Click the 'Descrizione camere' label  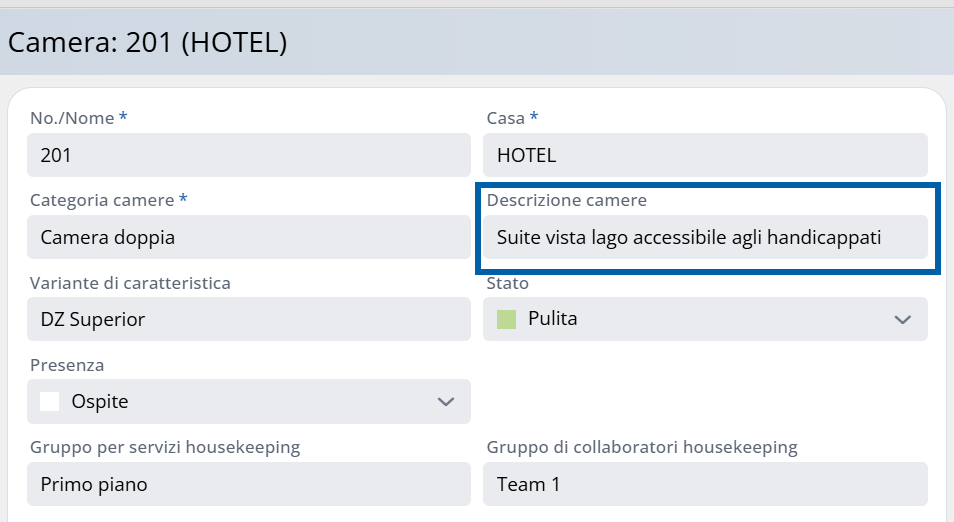click(x=566, y=200)
